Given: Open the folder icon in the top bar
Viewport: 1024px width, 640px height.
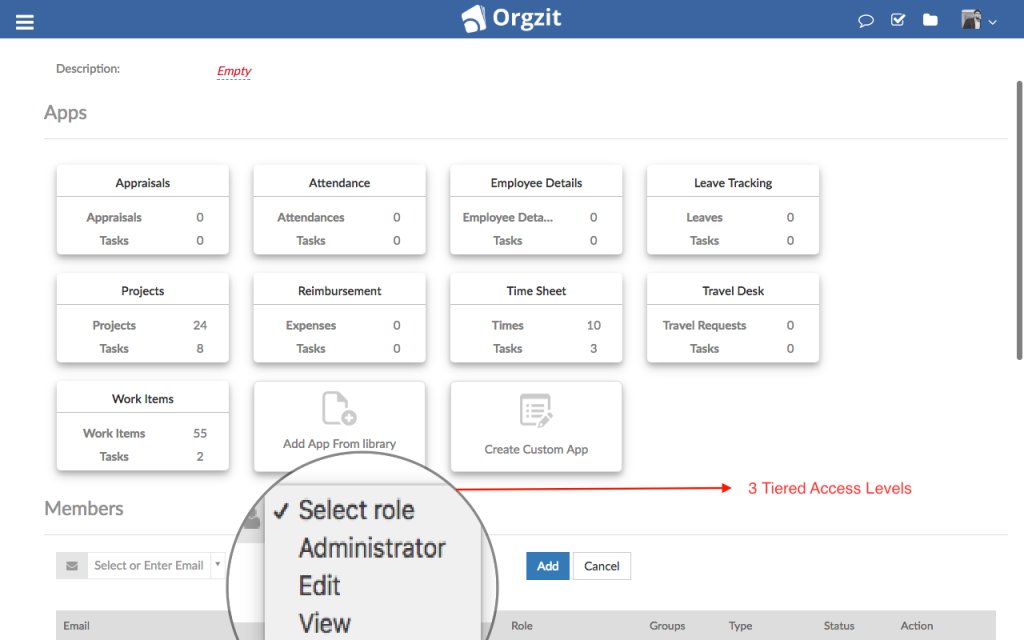Looking at the screenshot, I should 930,19.
